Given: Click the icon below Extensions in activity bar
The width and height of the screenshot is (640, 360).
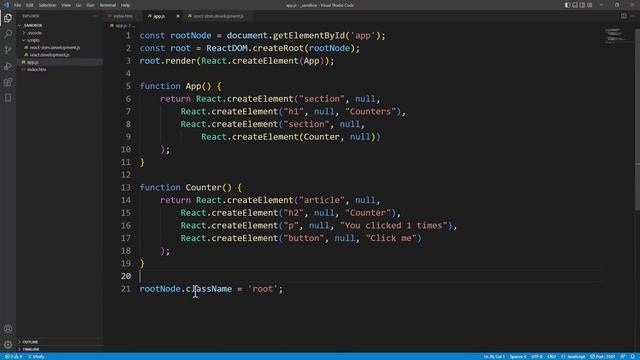Looking at the screenshot, I should click(x=8, y=98).
